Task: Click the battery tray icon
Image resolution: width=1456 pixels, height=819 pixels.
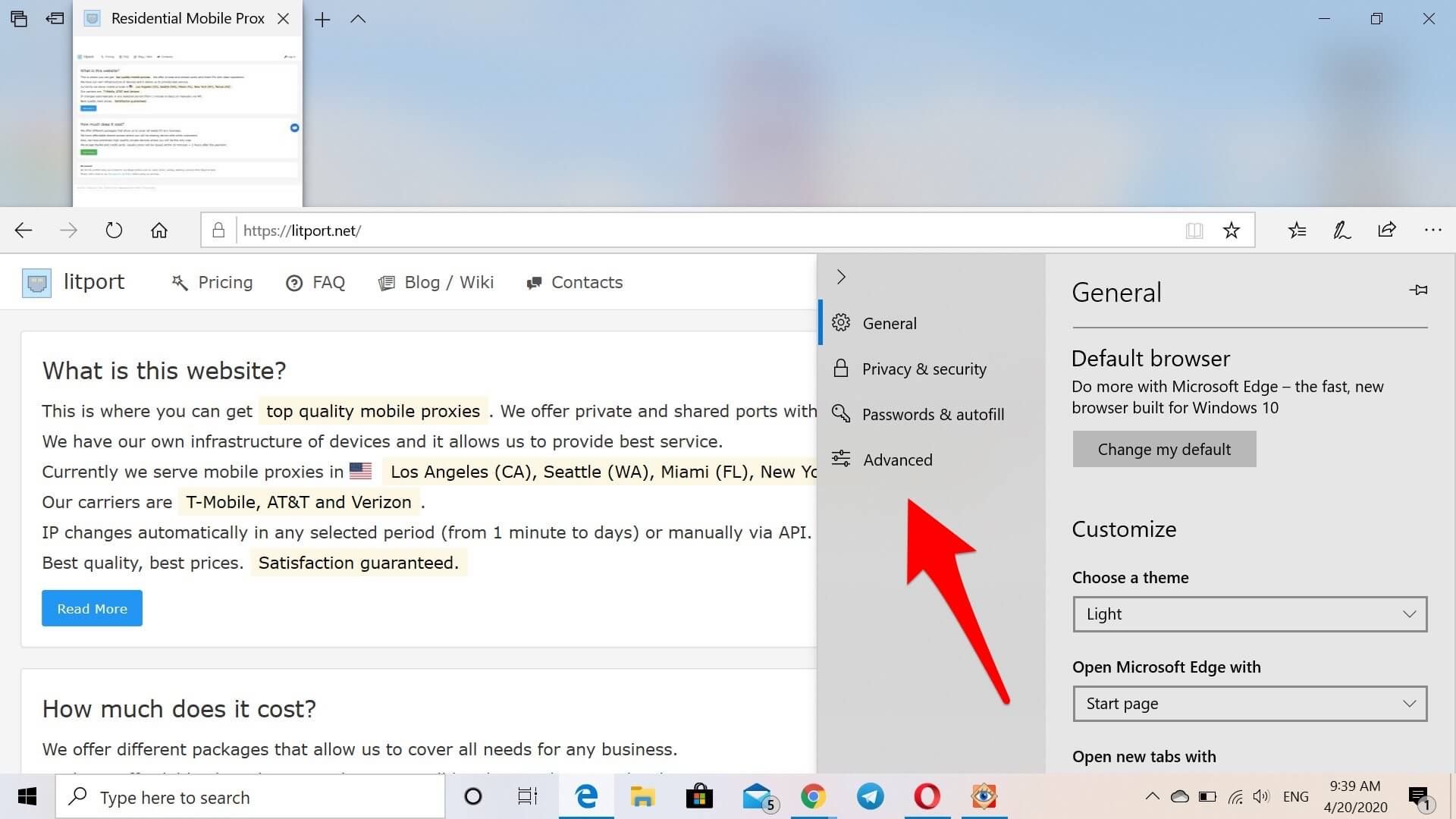Action: pyautogui.click(x=1207, y=797)
